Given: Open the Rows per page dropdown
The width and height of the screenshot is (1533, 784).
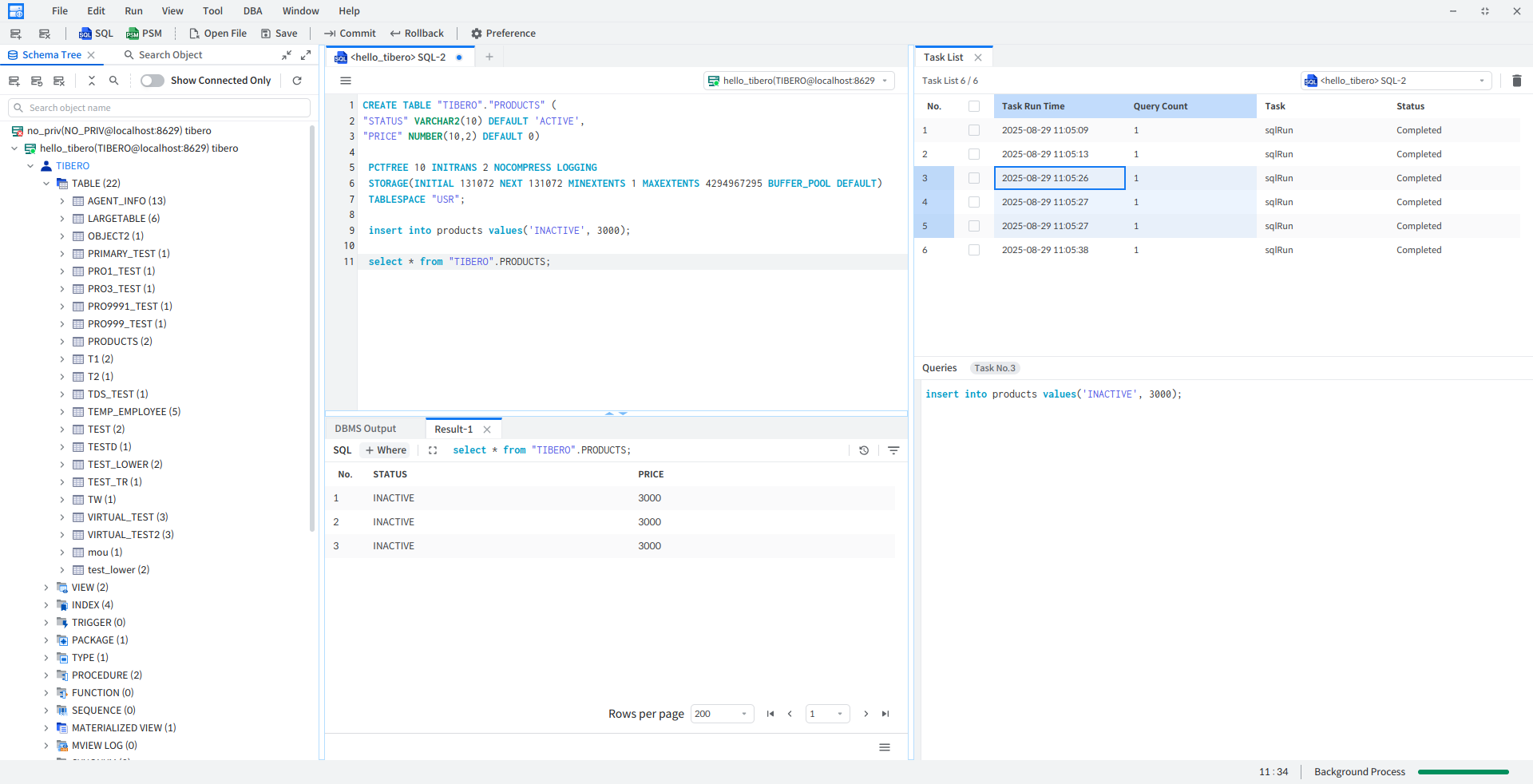Looking at the screenshot, I should tap(721, 714).
